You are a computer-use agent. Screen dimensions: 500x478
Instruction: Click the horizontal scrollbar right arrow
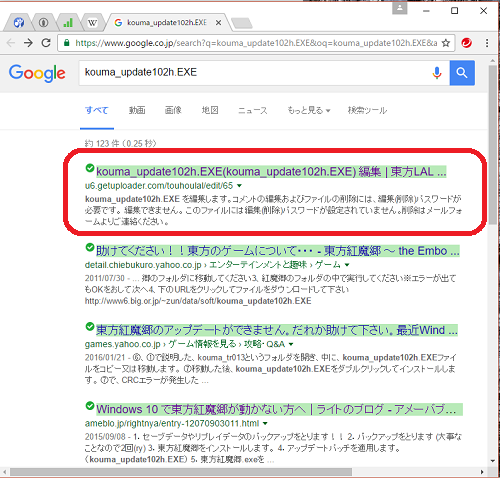482,472
